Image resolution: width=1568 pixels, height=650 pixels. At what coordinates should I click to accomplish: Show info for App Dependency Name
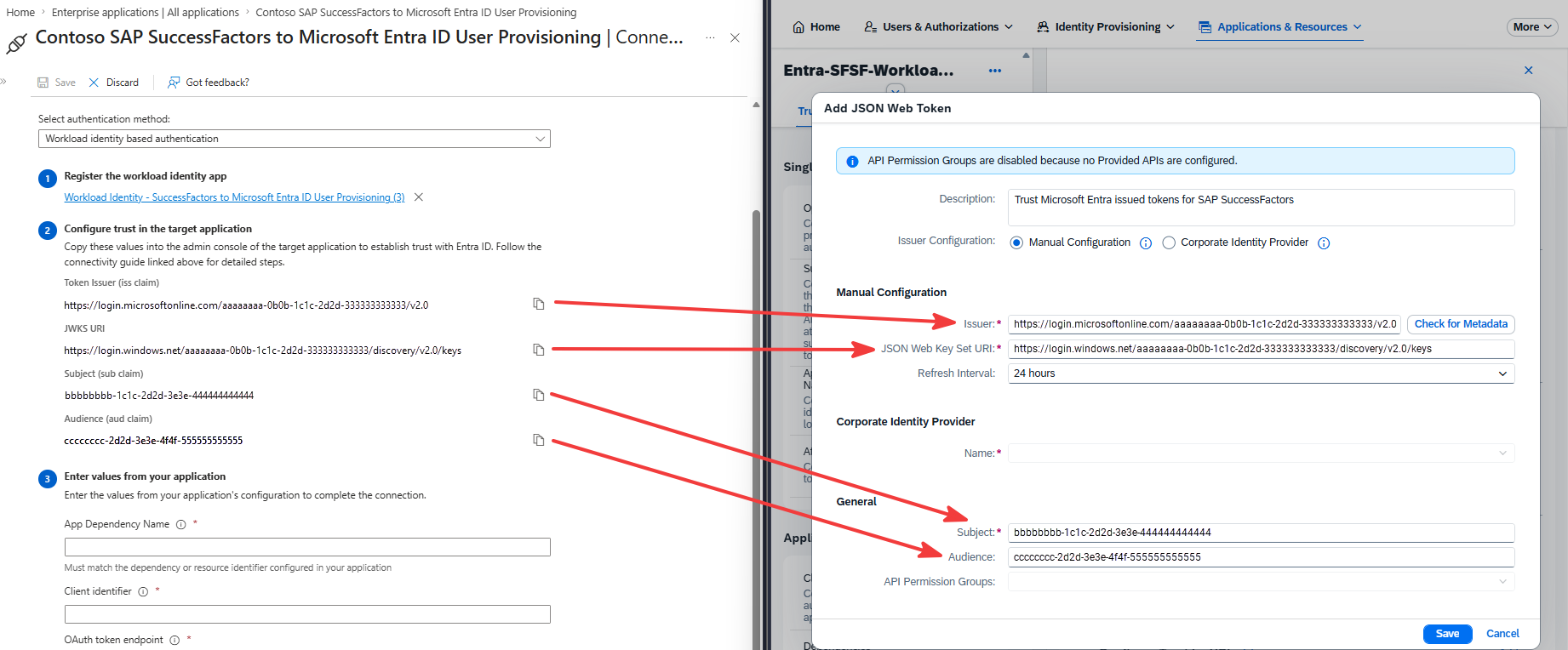[x=181, y=525]
